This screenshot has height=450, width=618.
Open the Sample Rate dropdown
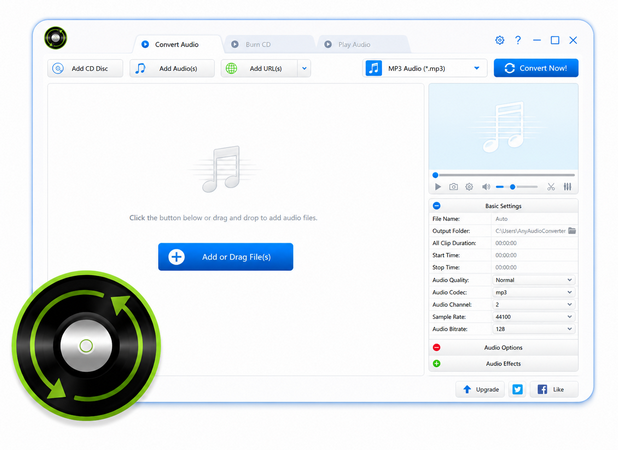click(534, 317)
